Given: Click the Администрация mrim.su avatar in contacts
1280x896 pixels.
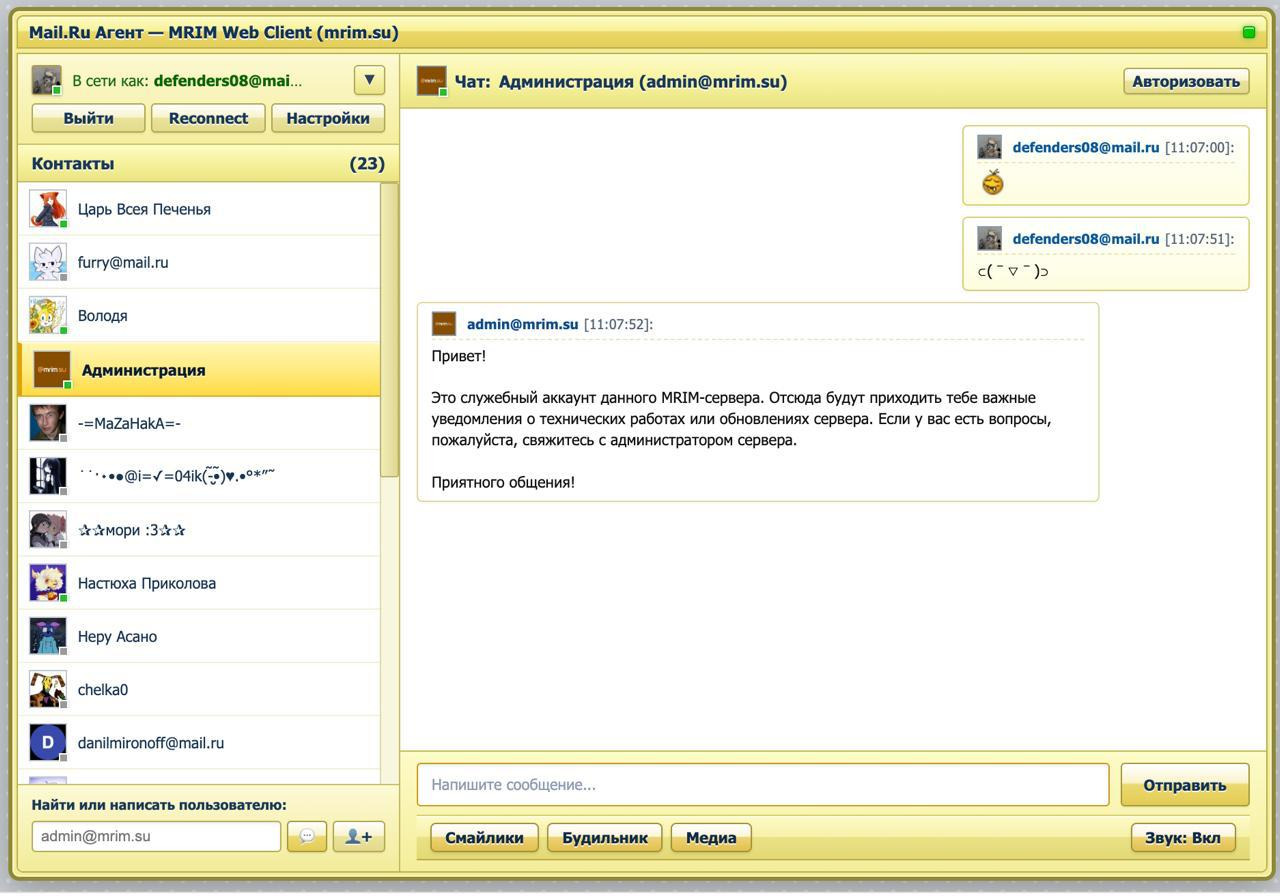Looking at the screenshot, I should 52,369.
